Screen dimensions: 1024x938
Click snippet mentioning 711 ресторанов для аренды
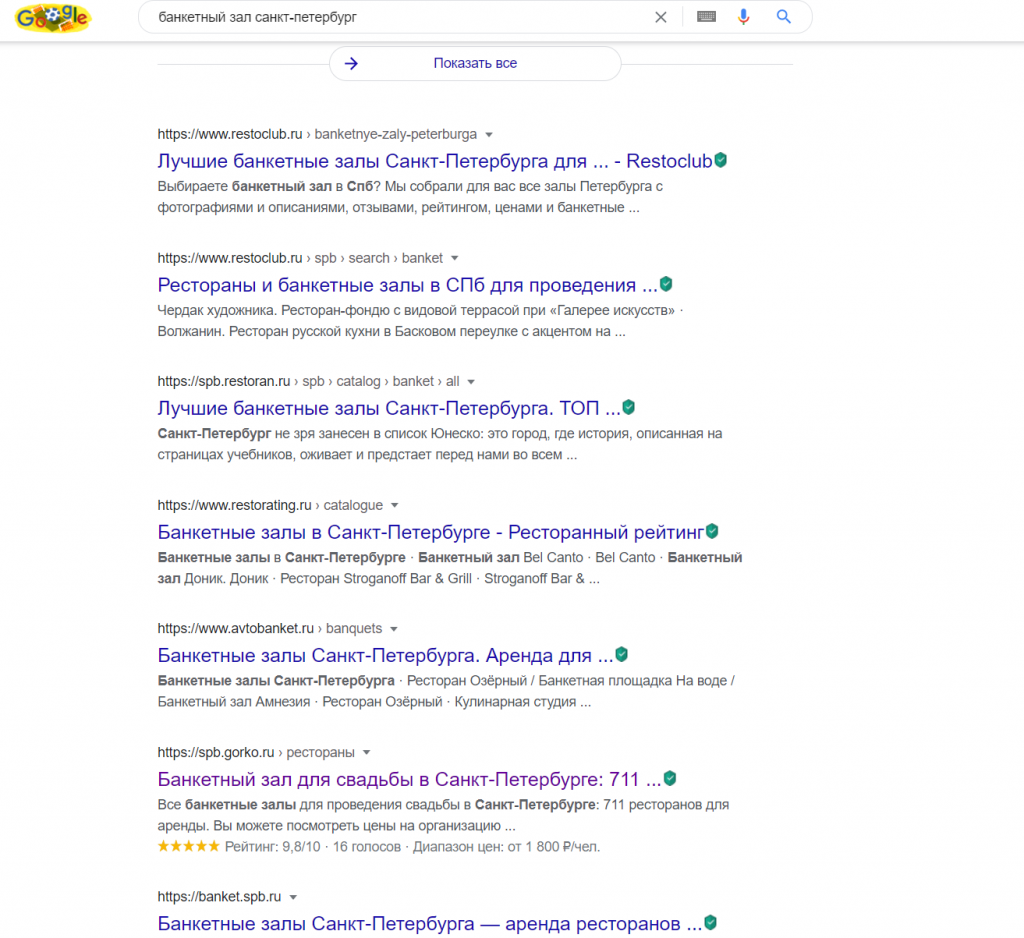pos(443,815)
